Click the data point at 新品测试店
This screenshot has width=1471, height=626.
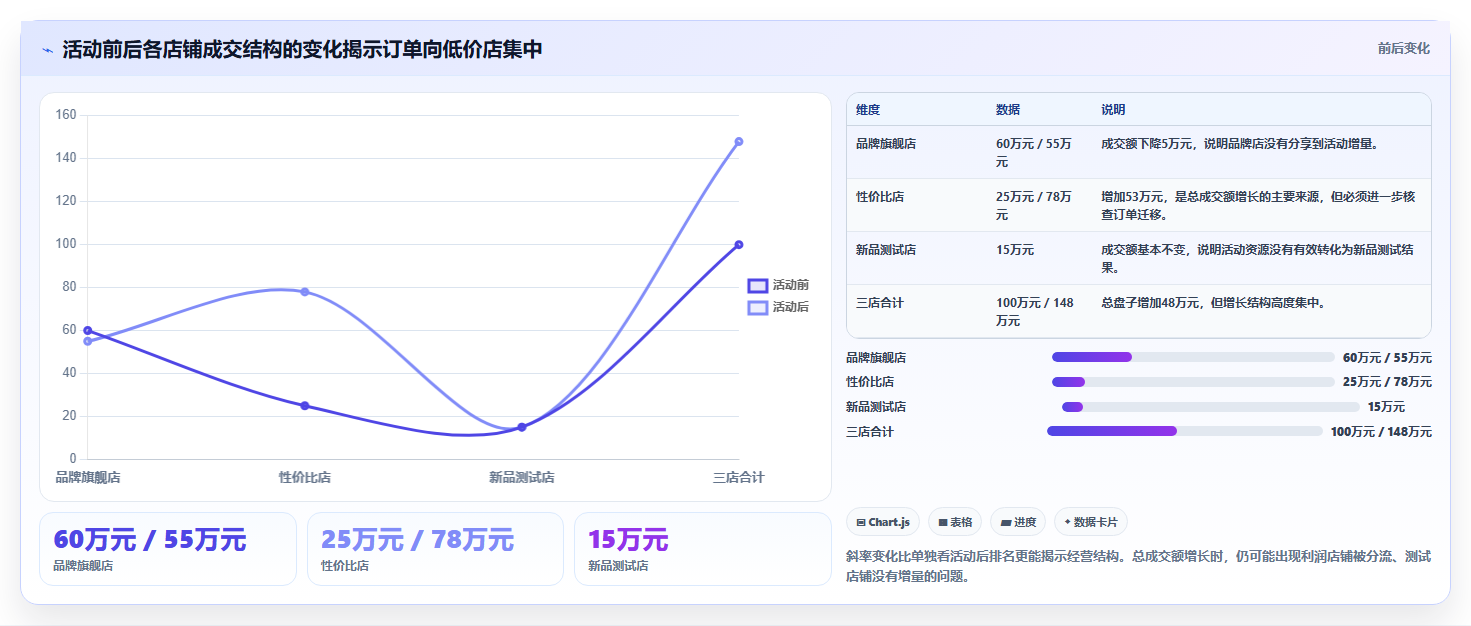tap(522, 427)
